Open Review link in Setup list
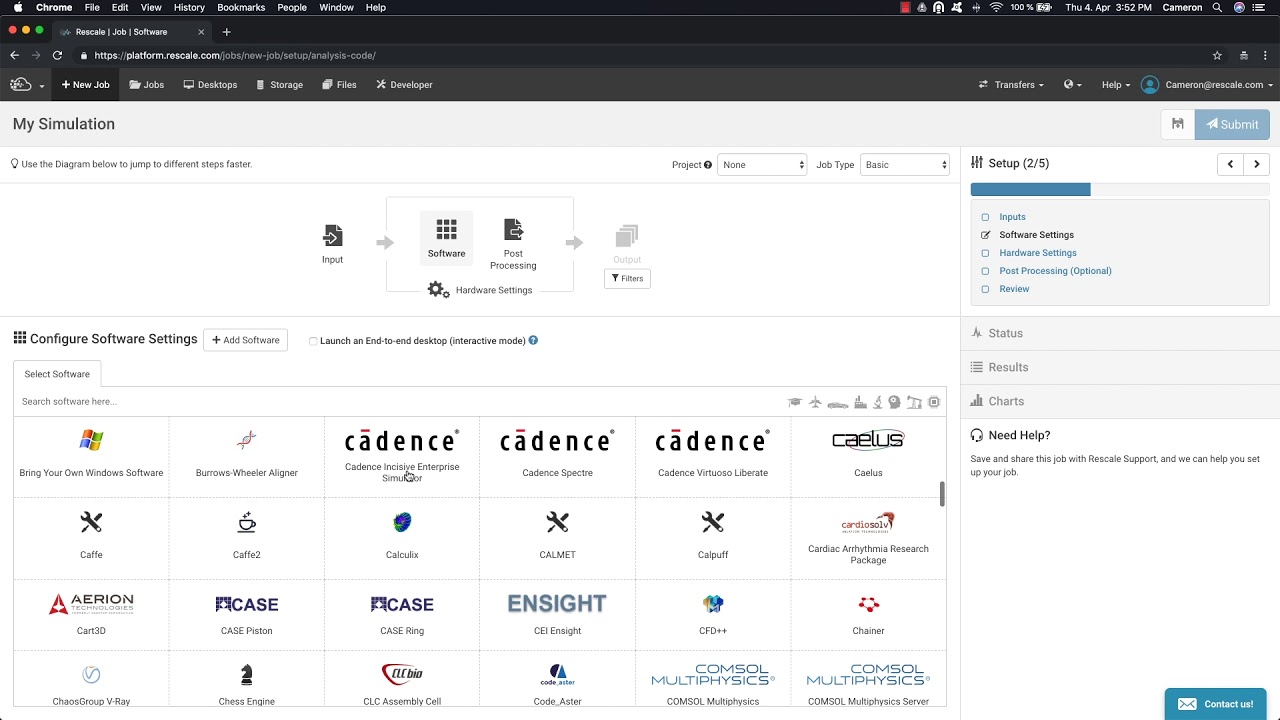 [x=1014, y=289]
